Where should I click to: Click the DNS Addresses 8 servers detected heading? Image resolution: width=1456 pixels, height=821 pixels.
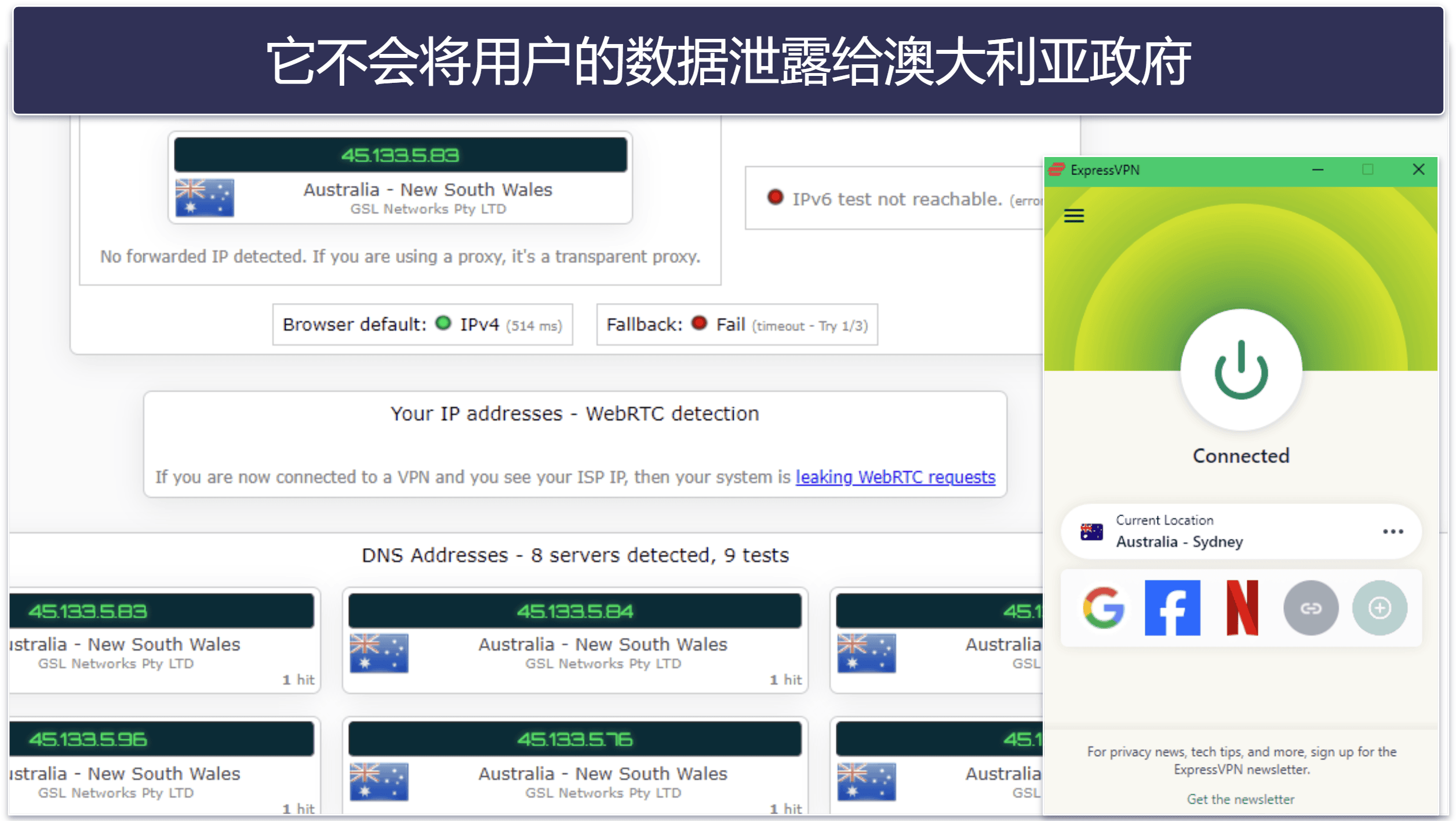tap(575, 555)
